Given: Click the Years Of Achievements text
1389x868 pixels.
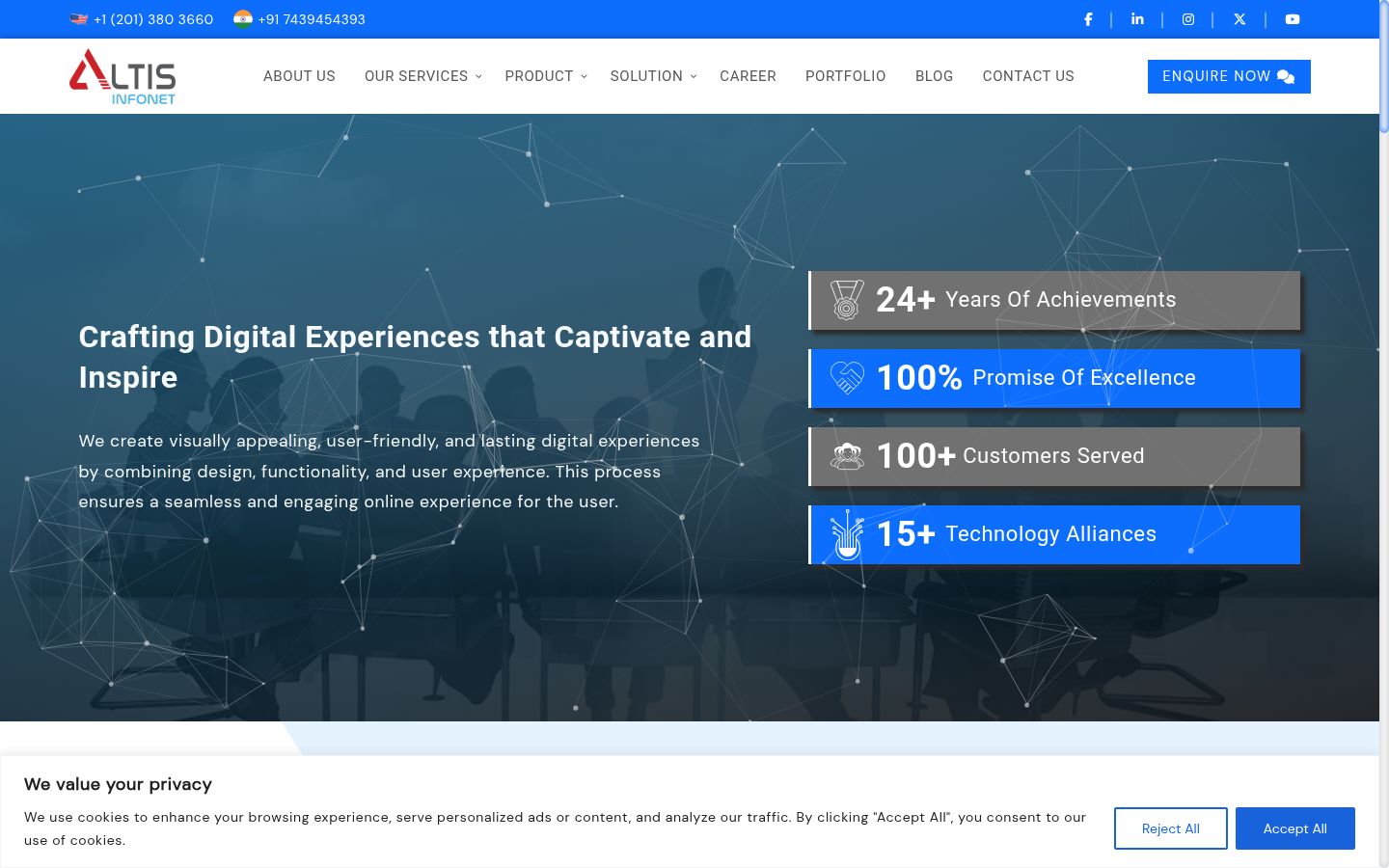Looking at the screenshot, I should [1061, 300].
